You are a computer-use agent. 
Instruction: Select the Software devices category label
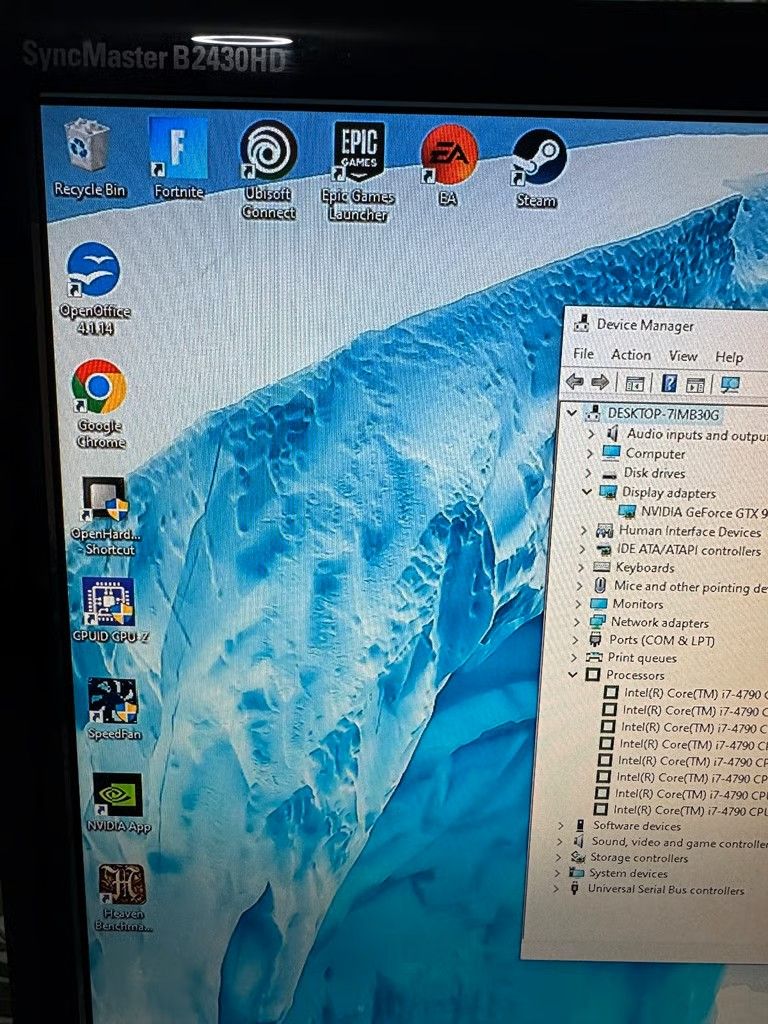pyautogui.click(x=637, y=825)
